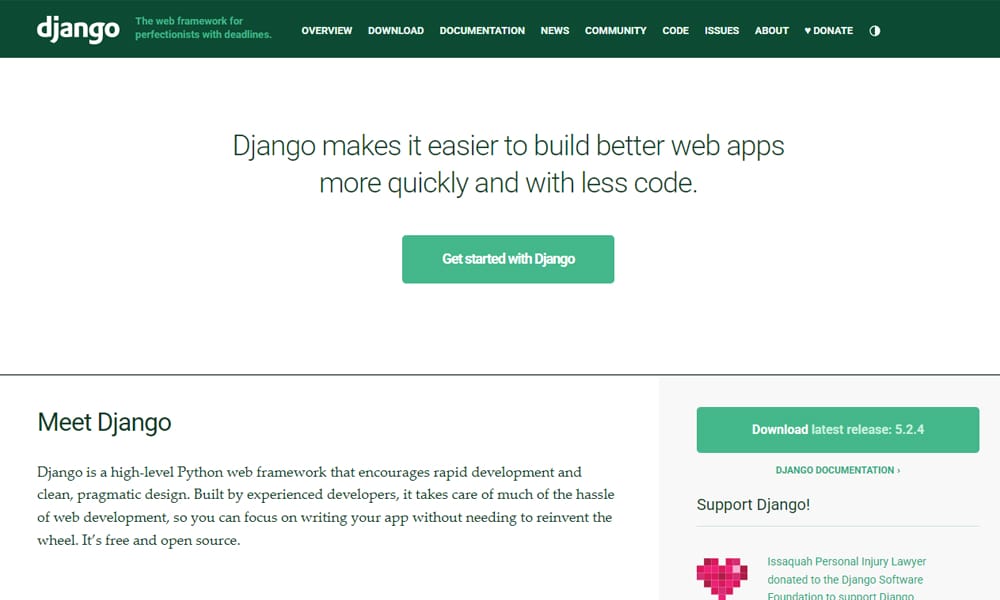Screen dimensions: 1000x600
Task: Open the OVERVIEW navigation item
Action: 326,31
